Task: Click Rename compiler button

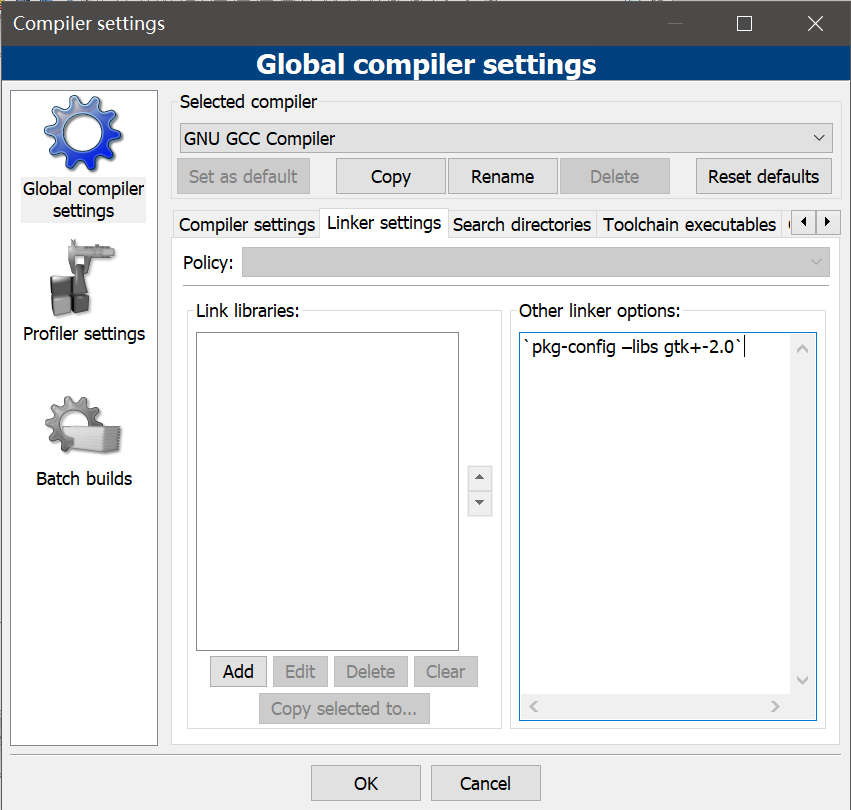Action: pyautogui.click(x=502, y=176)
